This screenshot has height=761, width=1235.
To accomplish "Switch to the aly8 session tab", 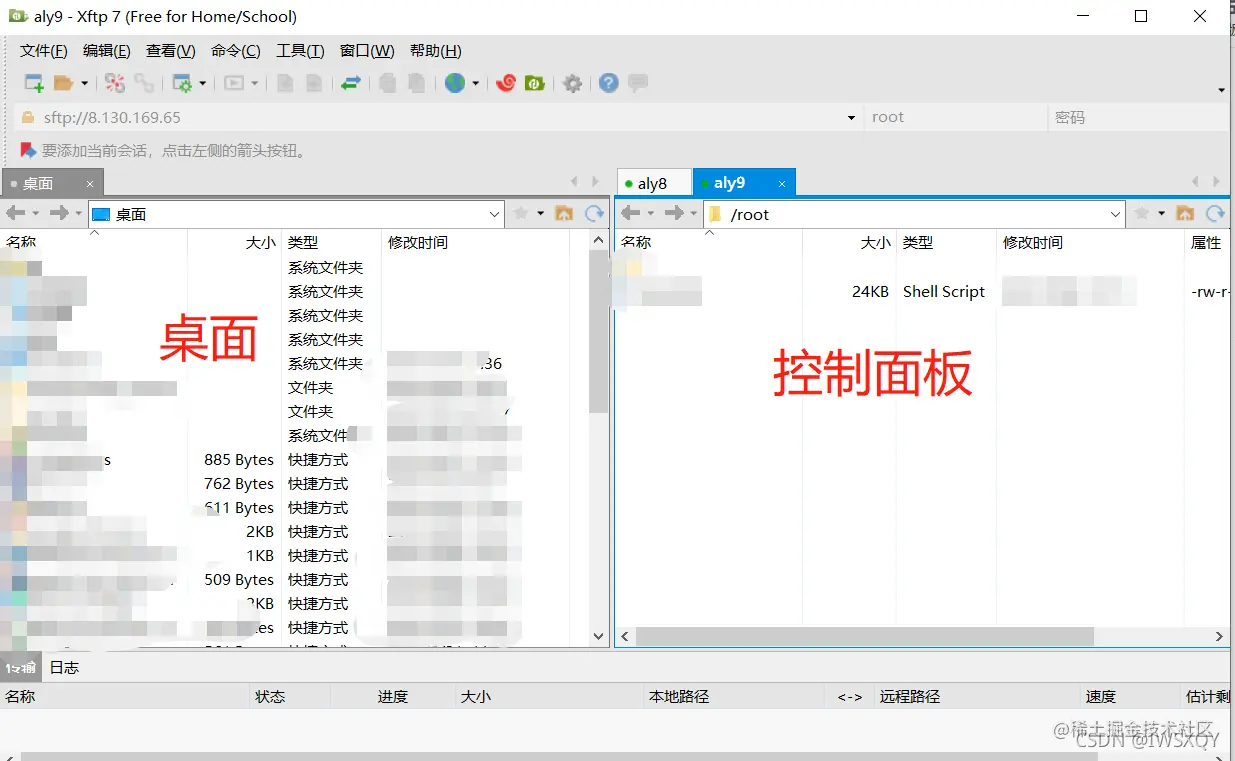I will click(653, 182).
